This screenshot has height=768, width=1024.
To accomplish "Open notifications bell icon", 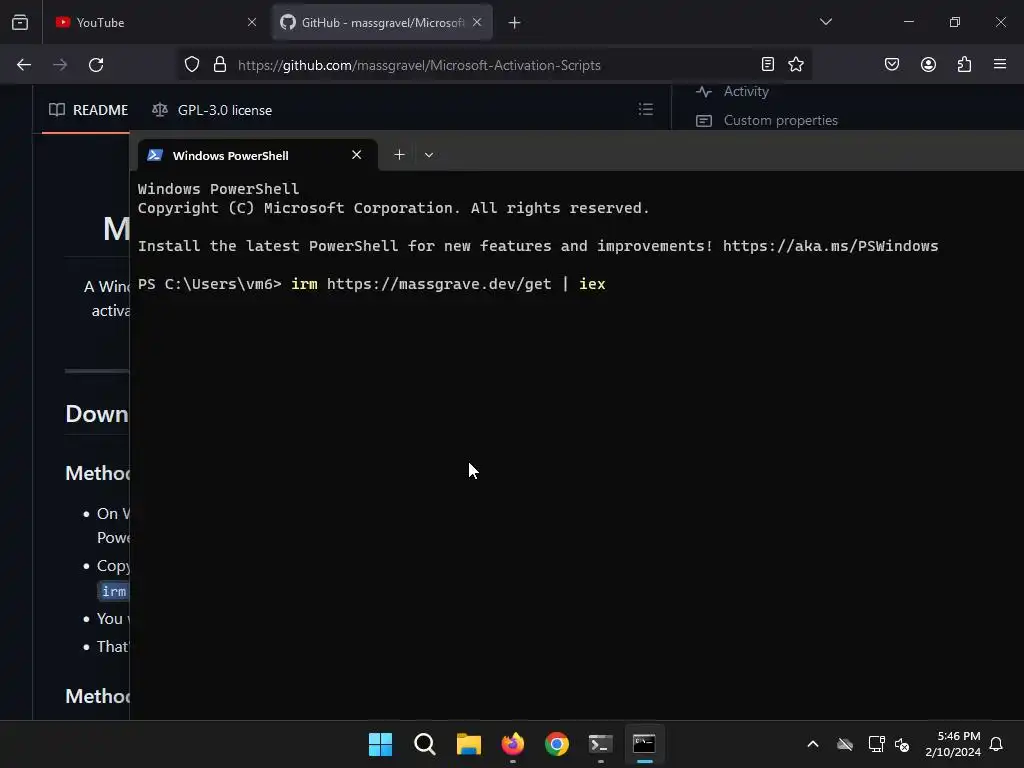I will [x=997, y=744].
